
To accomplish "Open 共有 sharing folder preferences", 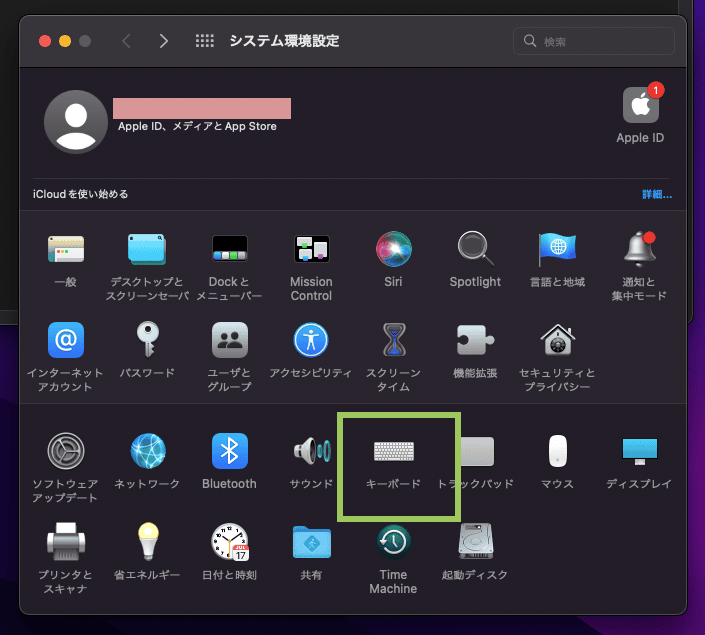I will click(x=312, y=542).
